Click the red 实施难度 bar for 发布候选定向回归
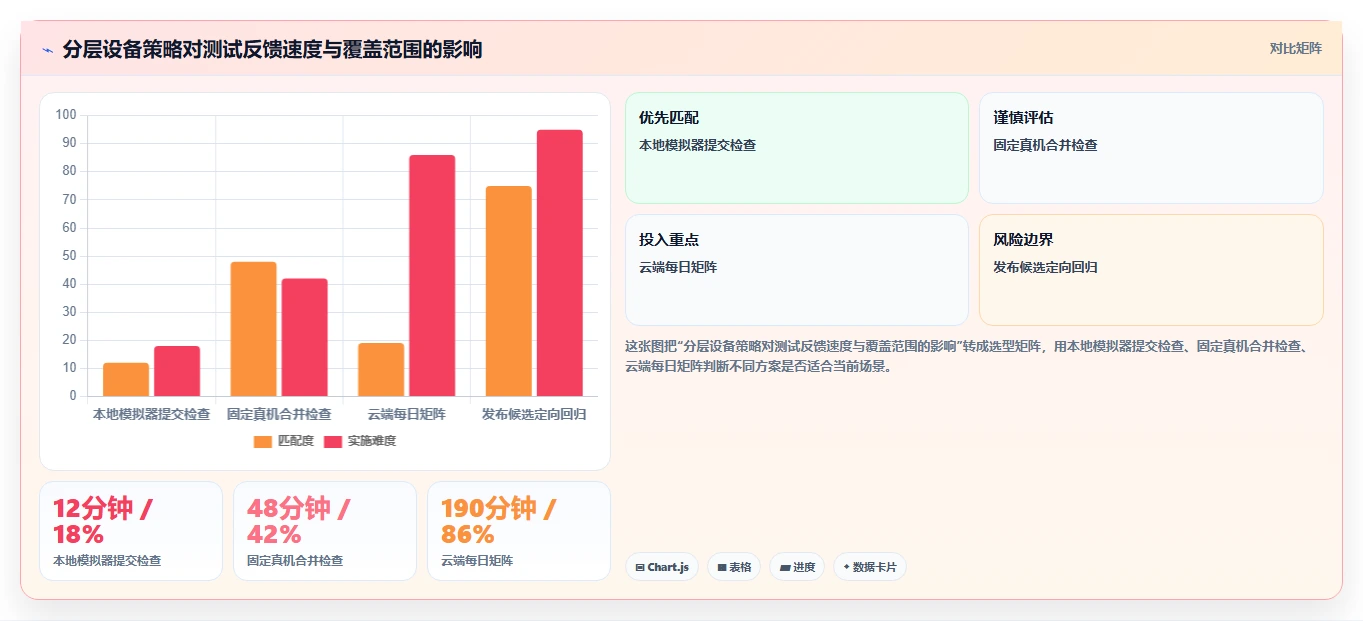The image size is (1363, 621). (559, 263)
